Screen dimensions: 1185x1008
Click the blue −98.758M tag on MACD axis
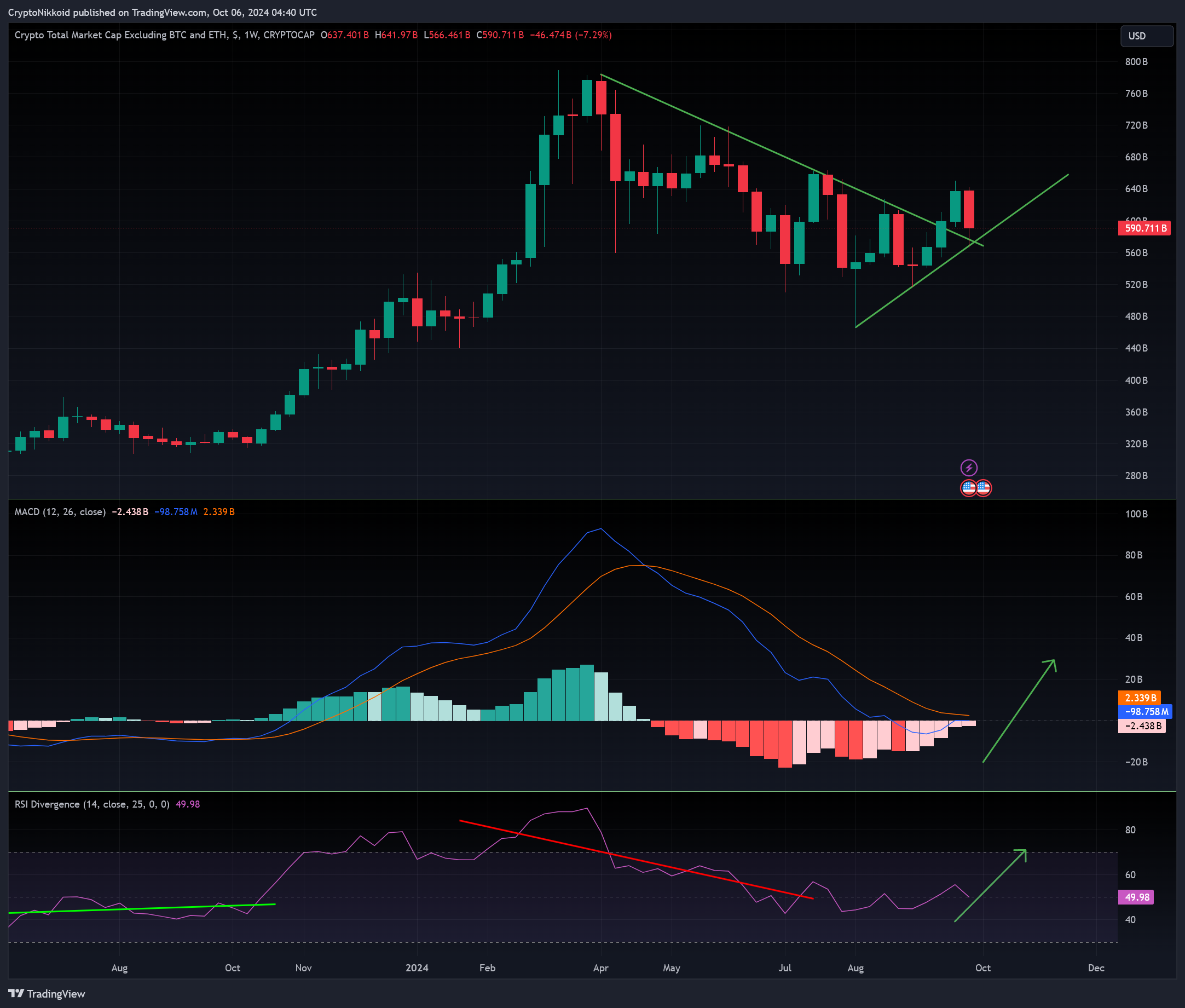point(1145,711)
